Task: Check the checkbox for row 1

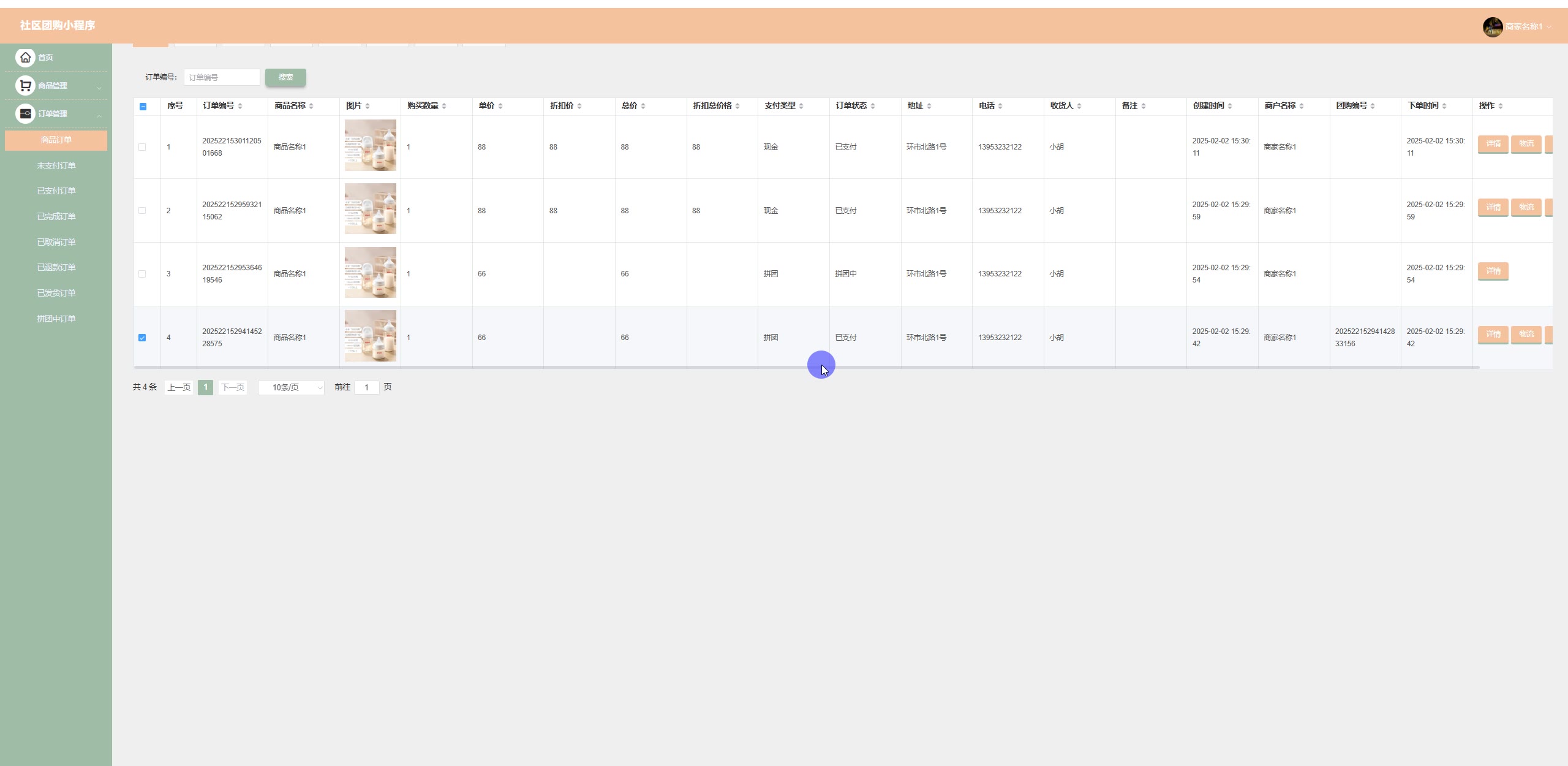Action: (142, 147)
